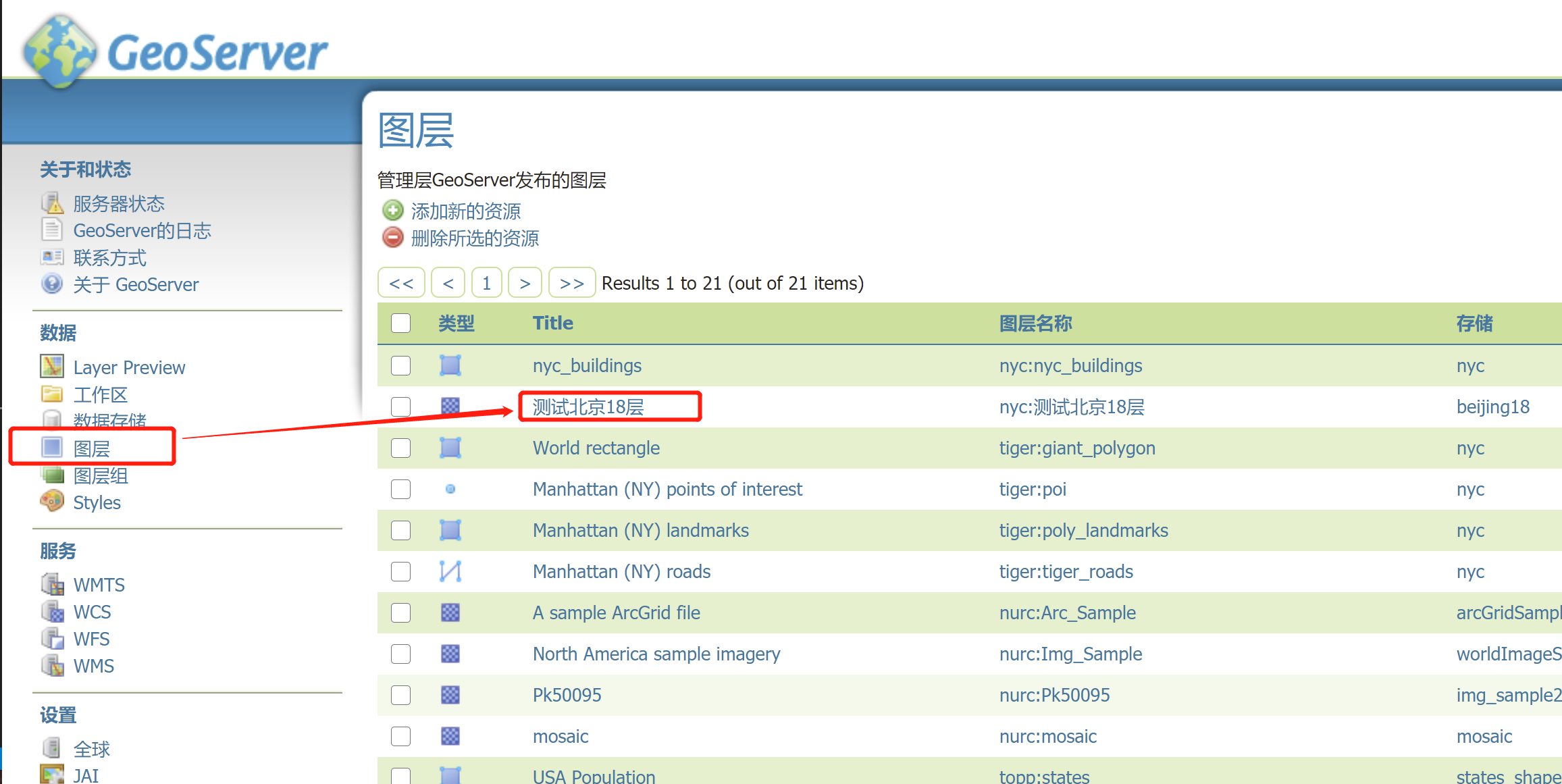Open the 图层组 menu item in sidebar

(101, 475)
